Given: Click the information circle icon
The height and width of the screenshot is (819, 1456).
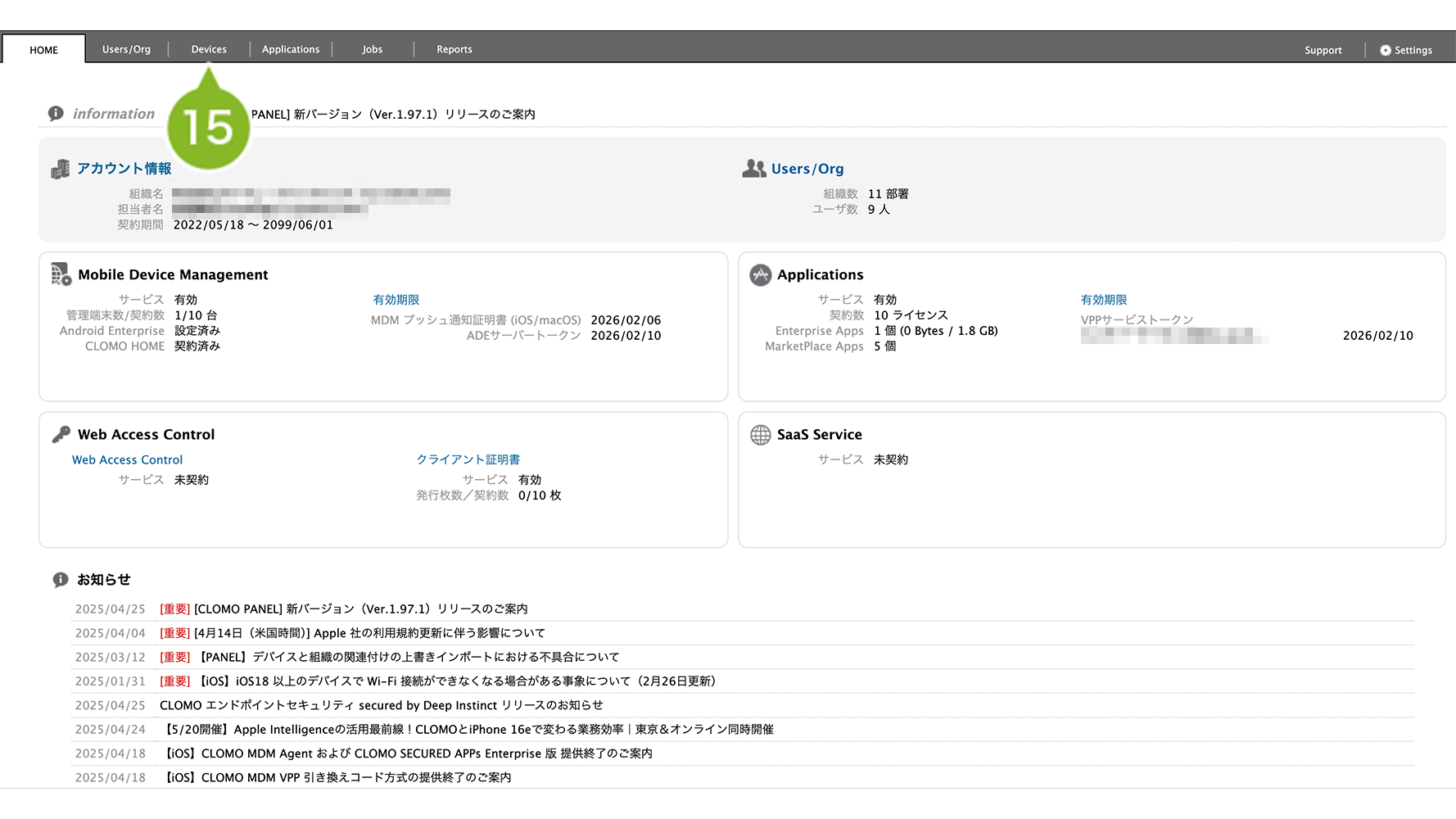Looking at the screenshot, I should [56, 113].
